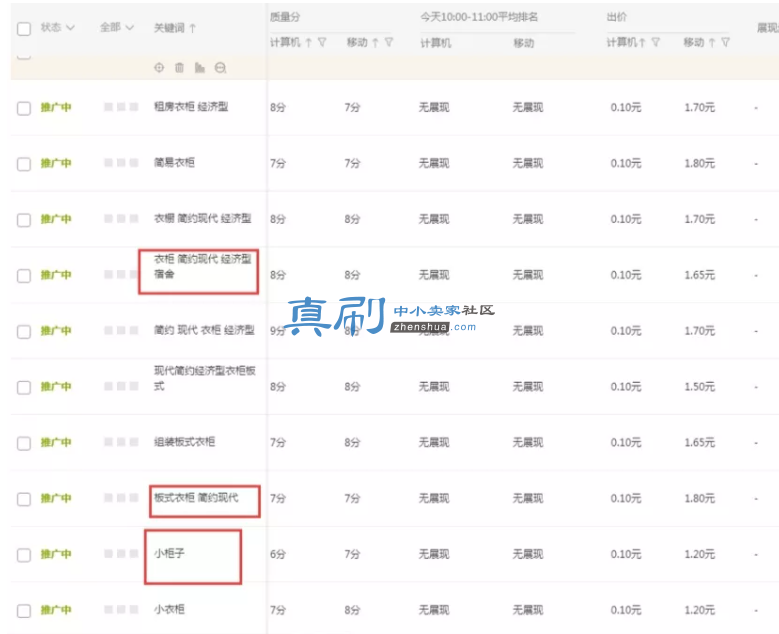
Task: Open filter funnel for 质量分 计算机
Action: click(x=322, y=42)
